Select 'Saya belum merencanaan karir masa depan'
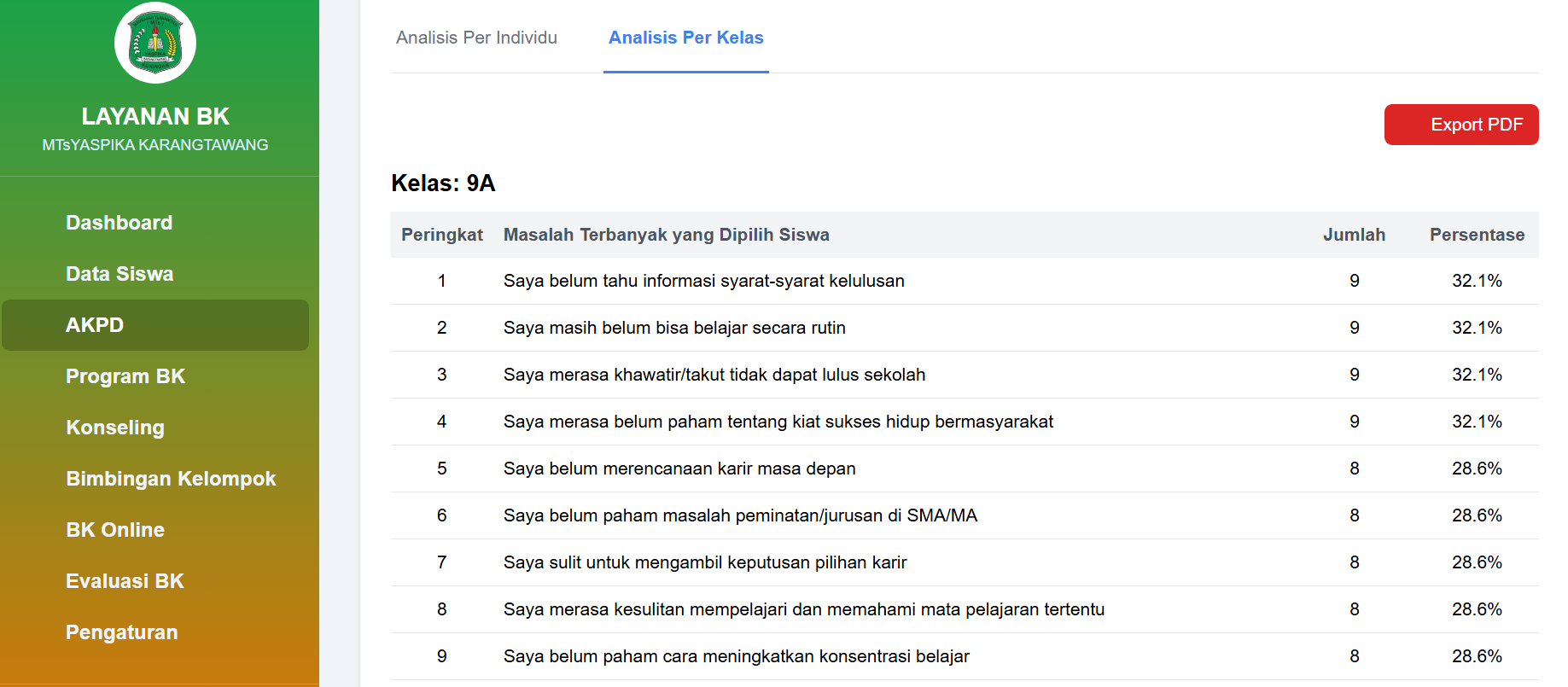This screenshot has width=1568, height=687. point(679,469)
